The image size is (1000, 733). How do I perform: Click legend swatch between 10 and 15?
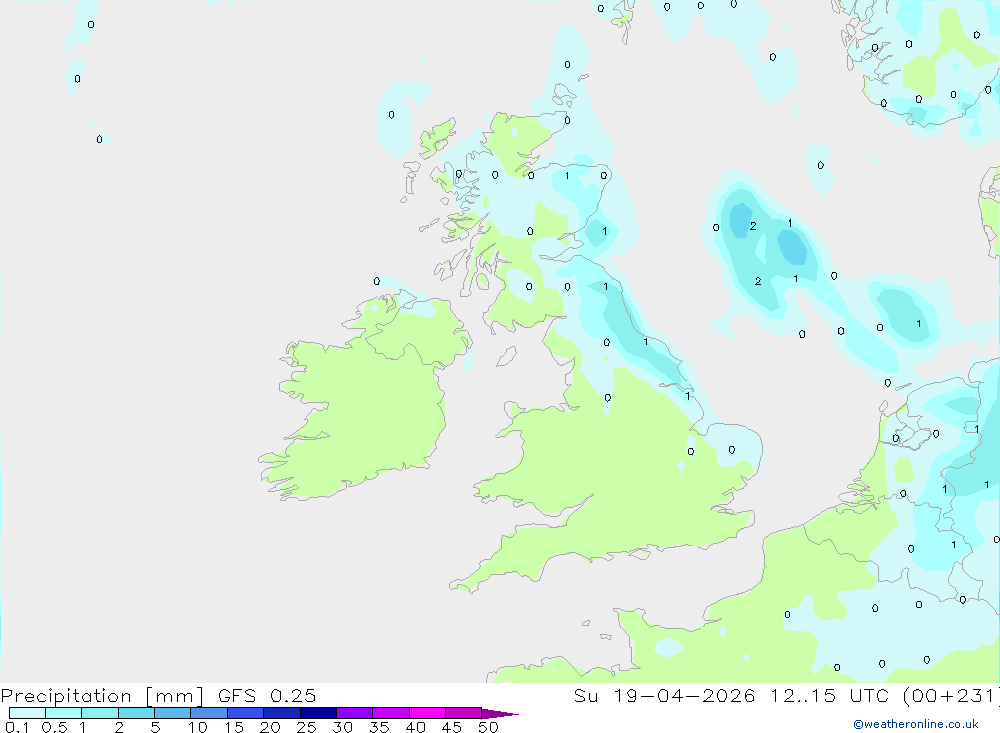click(x=209, y=713)
